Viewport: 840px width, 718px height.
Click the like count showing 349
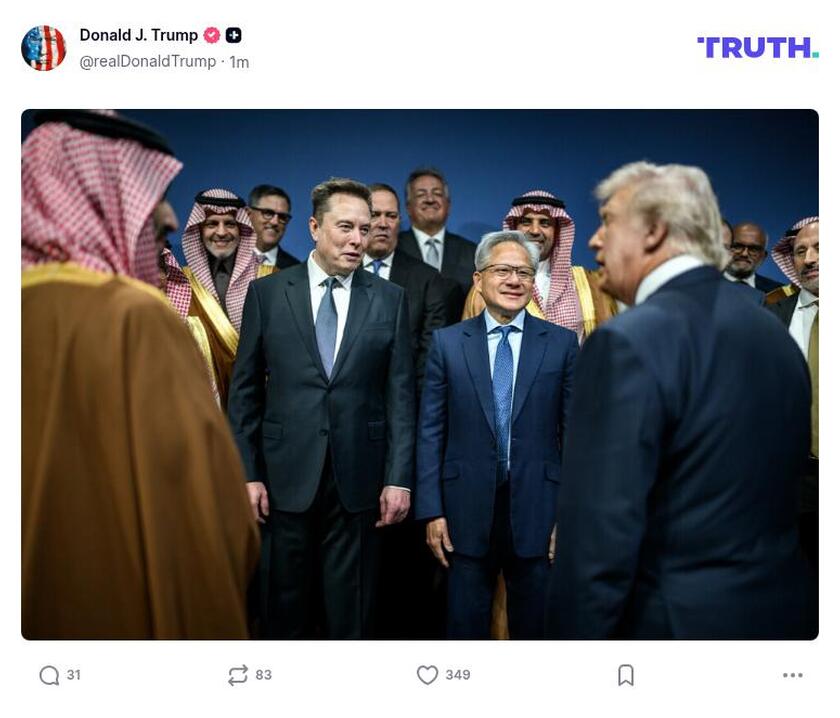[460, 675]
